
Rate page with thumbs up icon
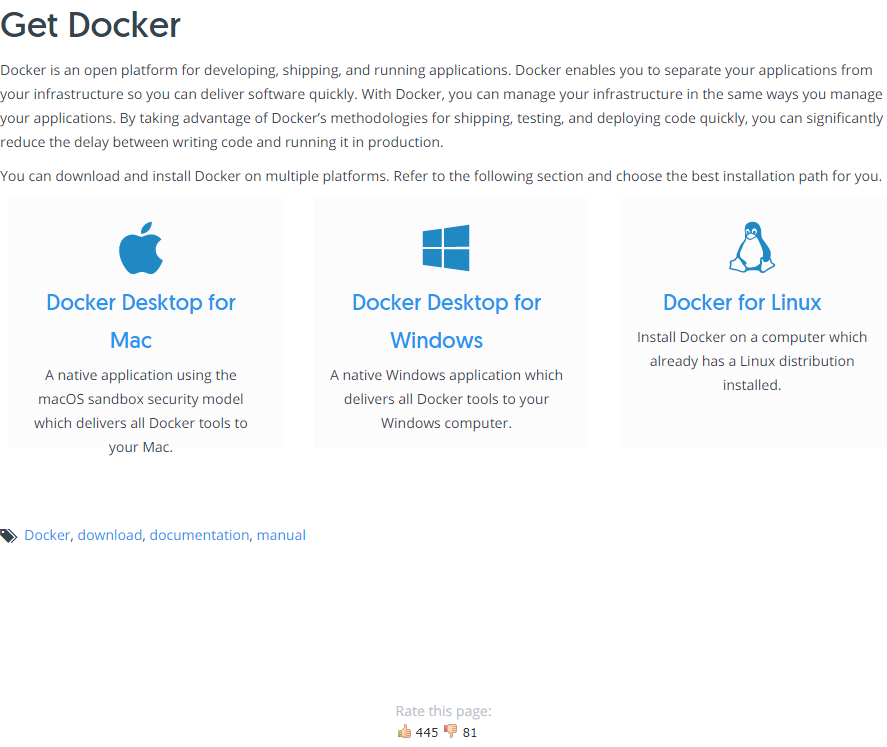coord(404,732)
